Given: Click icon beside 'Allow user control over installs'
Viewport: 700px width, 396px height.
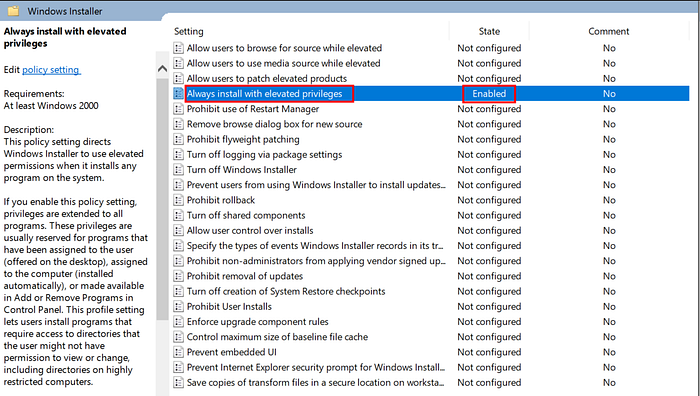Looking at the screenshot, I should tap(179, 230).
